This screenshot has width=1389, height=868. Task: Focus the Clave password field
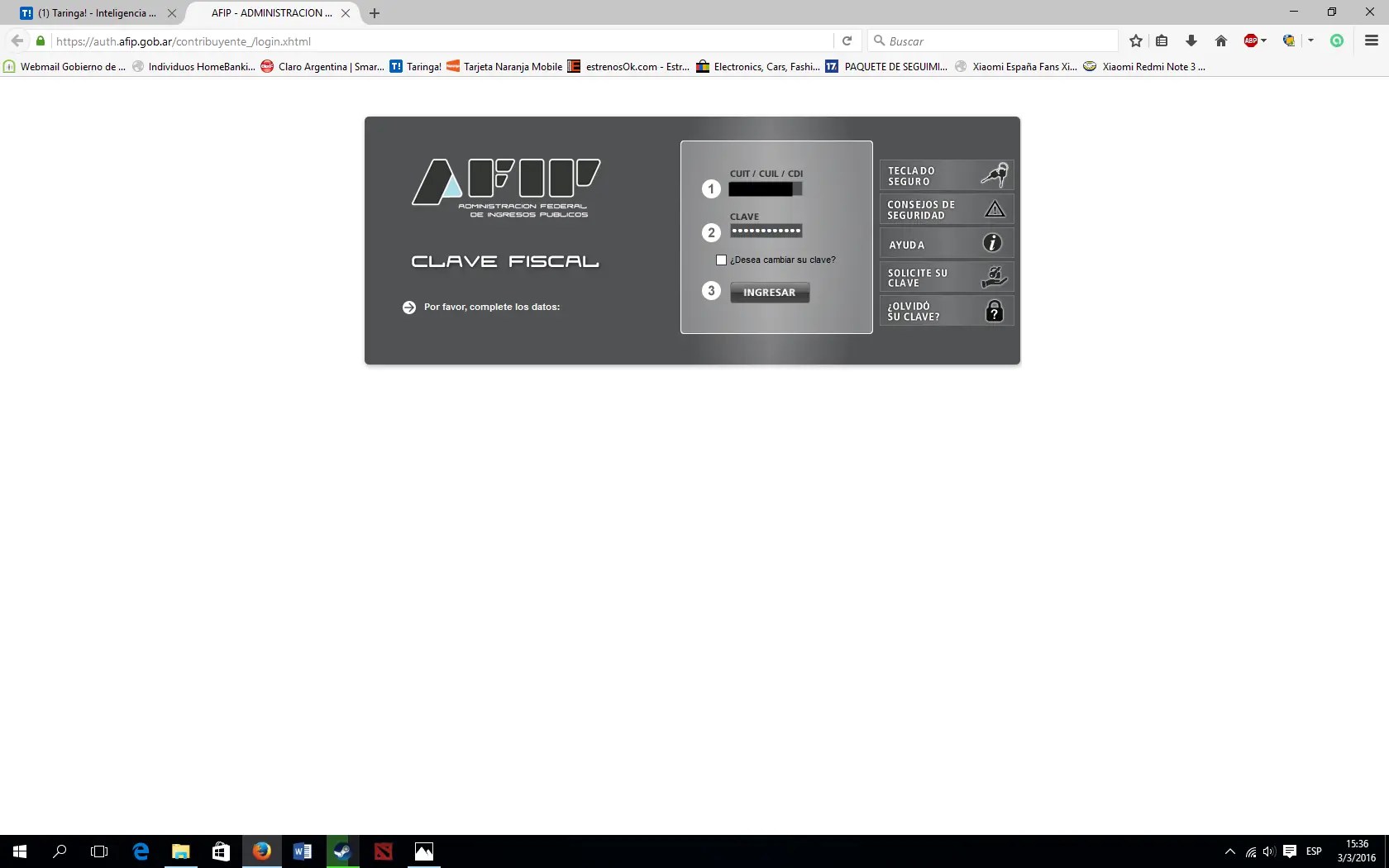(766, 231)
